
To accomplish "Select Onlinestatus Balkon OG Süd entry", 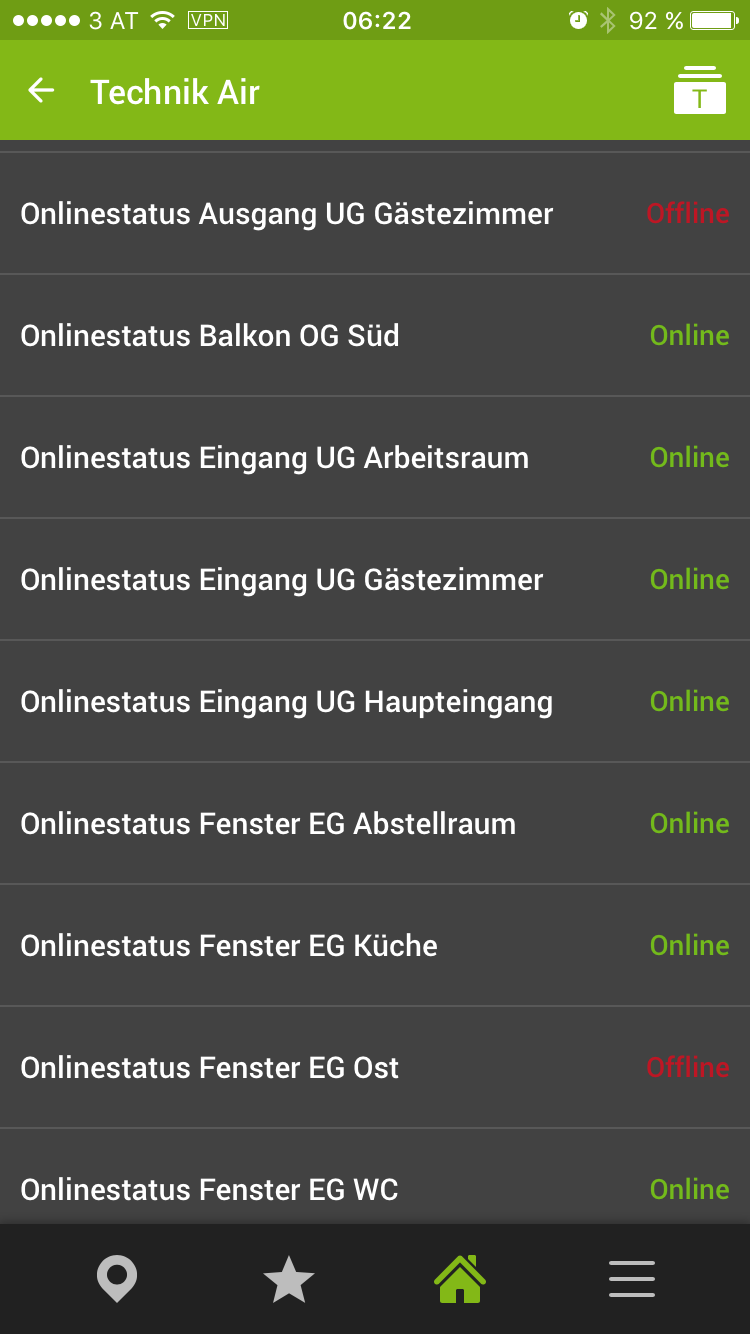I will [x=210, y=336].
